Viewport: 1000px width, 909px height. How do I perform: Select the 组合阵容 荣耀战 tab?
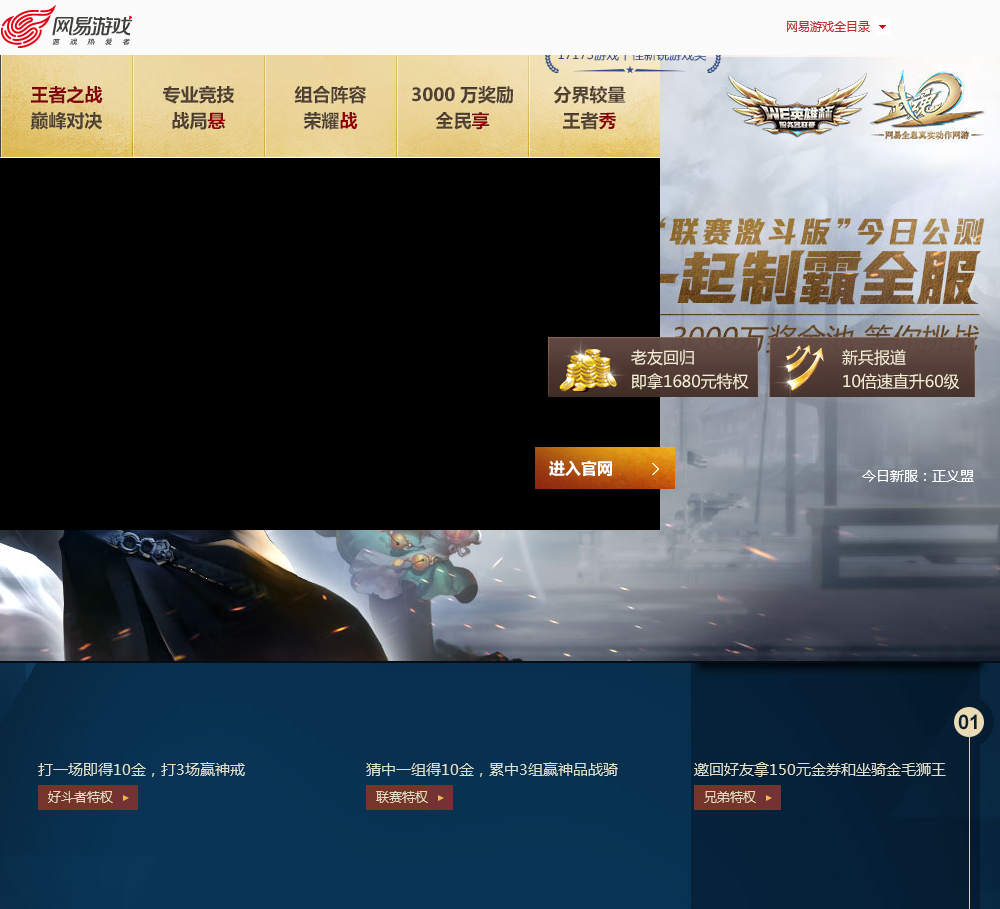[x=330, y=107]
